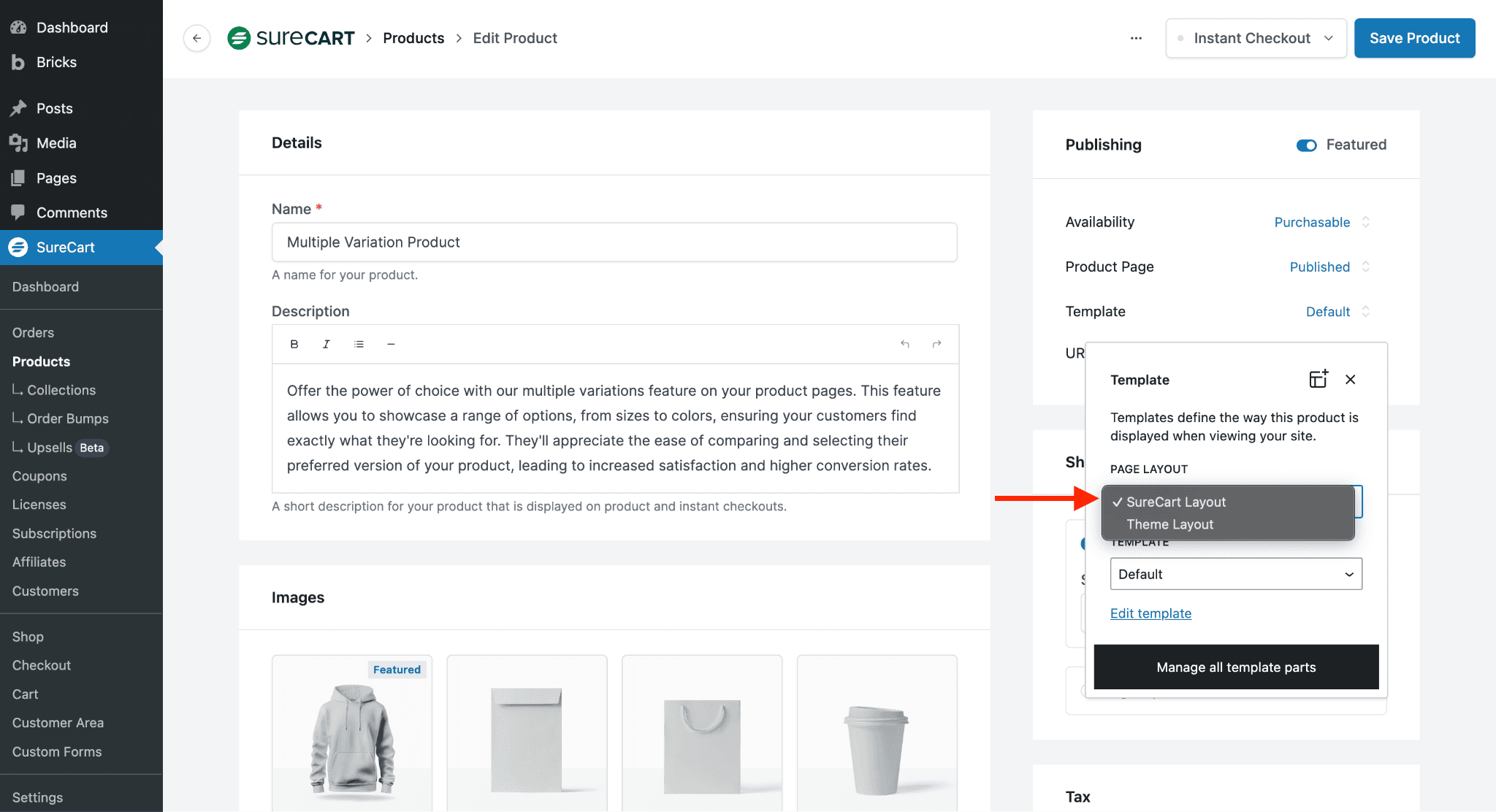Click the bold formatting icon

294,344
